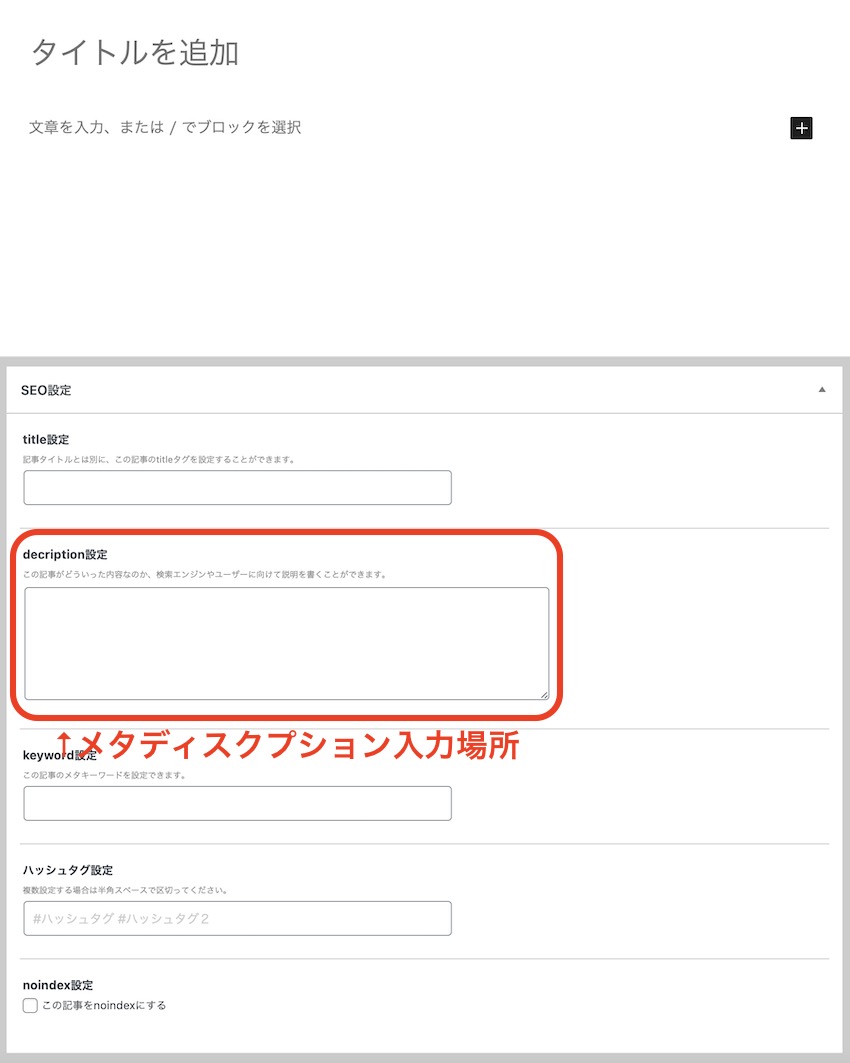Enable the この記事をnoindexにする checkbox

click(30, 1005)
